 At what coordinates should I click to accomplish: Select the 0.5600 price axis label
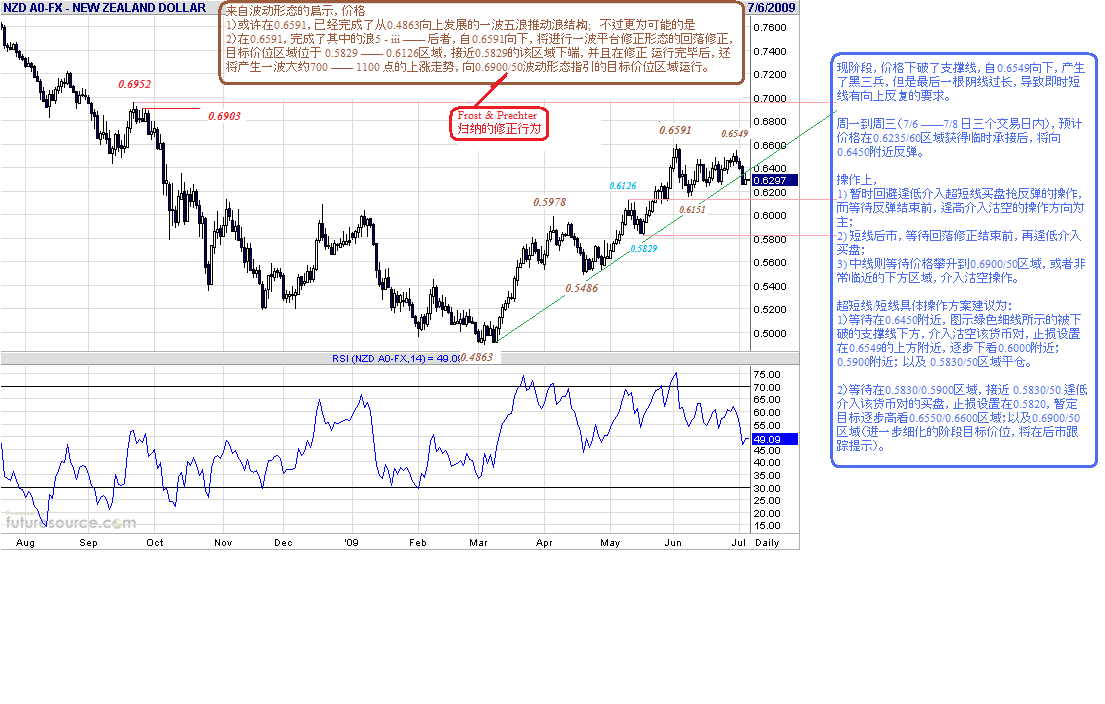[770, 263]
